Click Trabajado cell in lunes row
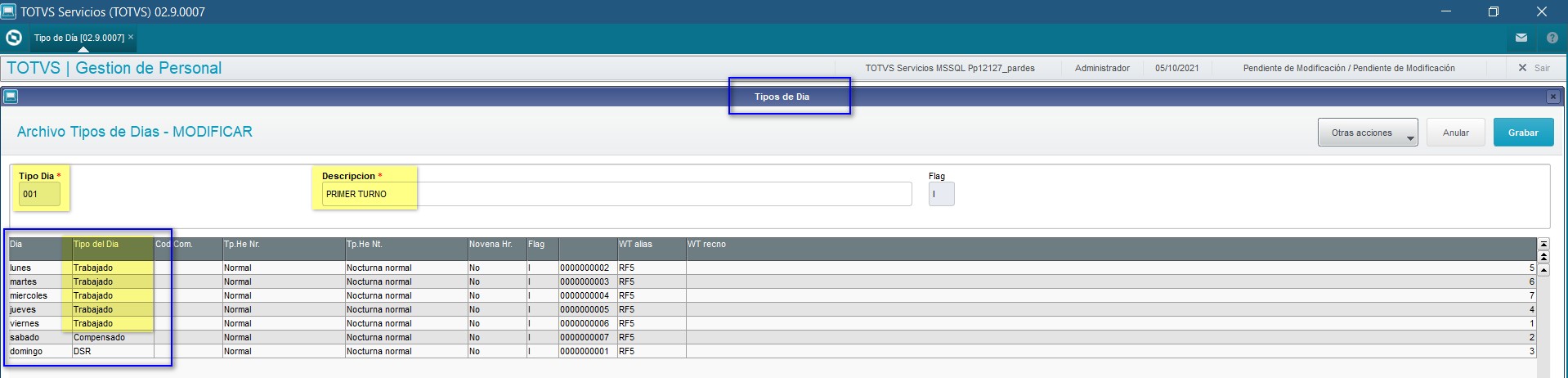 tap(113, 268)
